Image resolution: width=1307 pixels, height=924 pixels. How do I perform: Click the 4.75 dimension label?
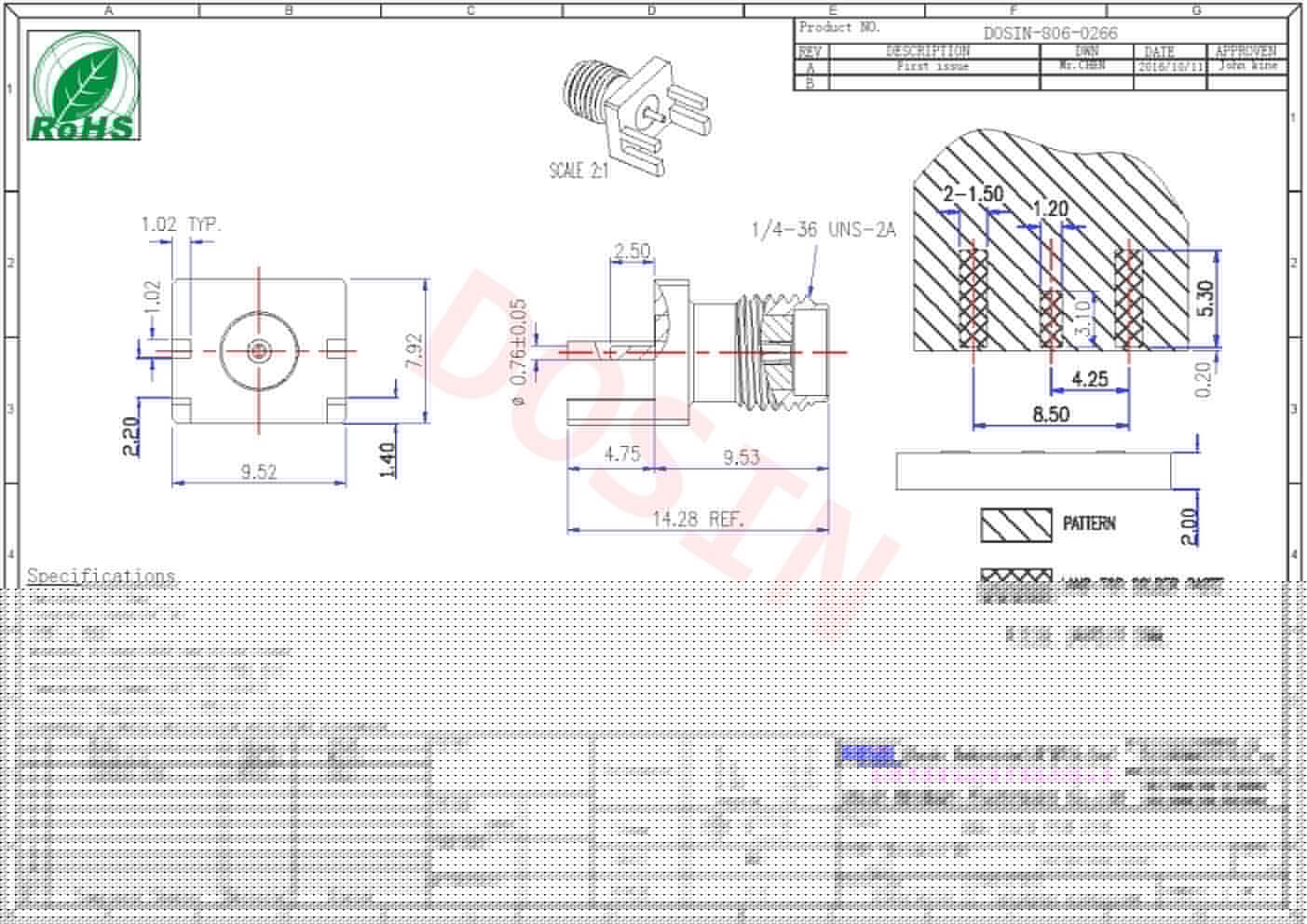621,454
